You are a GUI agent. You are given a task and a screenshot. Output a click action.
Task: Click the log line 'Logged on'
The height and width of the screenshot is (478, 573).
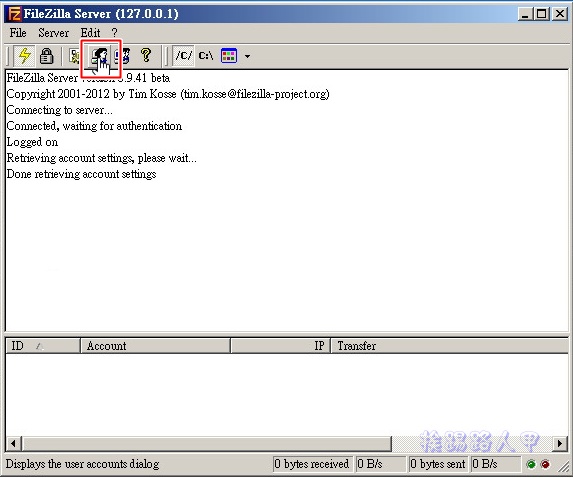[32, 142]
